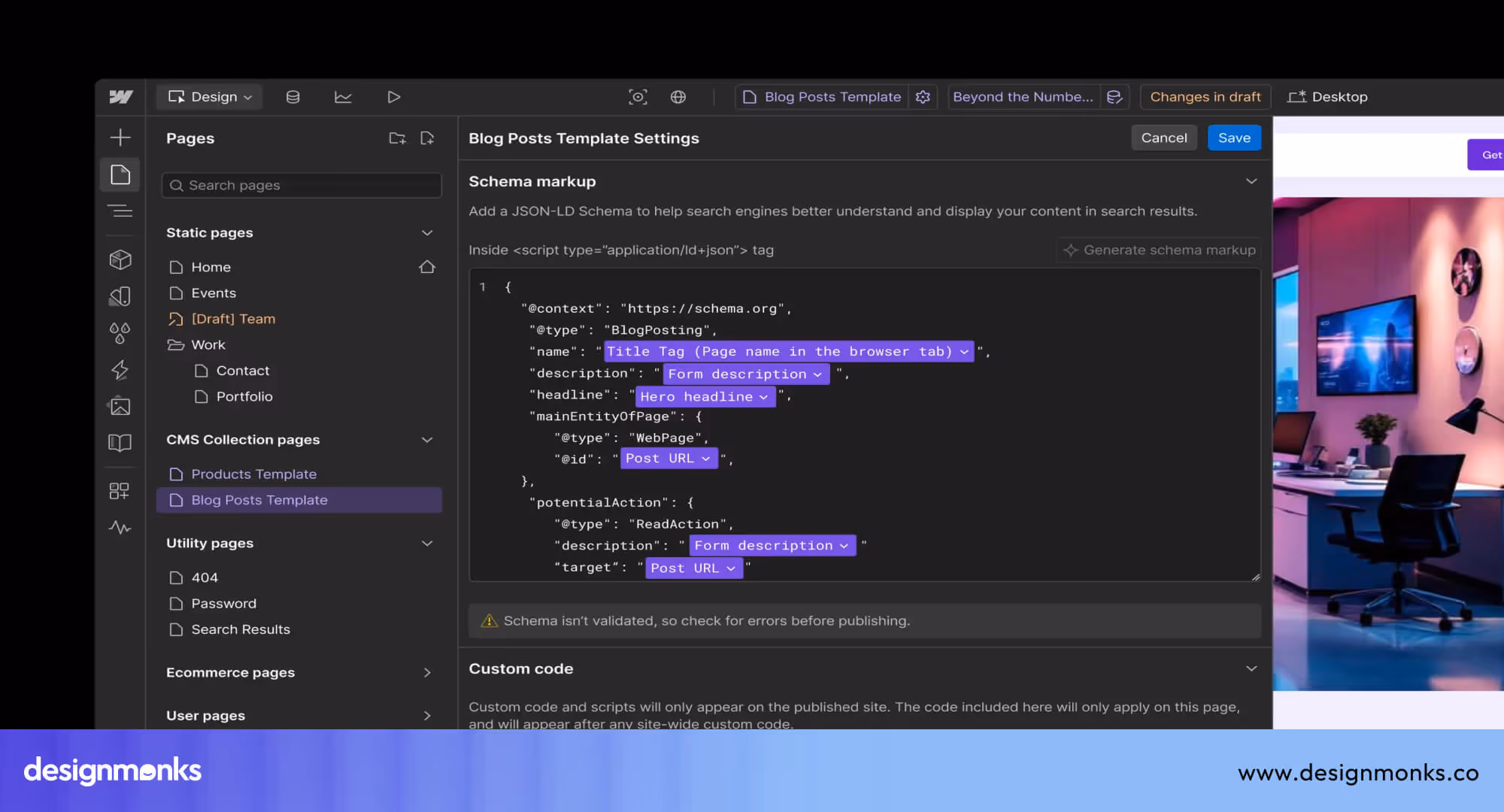The image size is (1504, 812).
Task: Click the Save button
Action: (x=1233, y=138)
